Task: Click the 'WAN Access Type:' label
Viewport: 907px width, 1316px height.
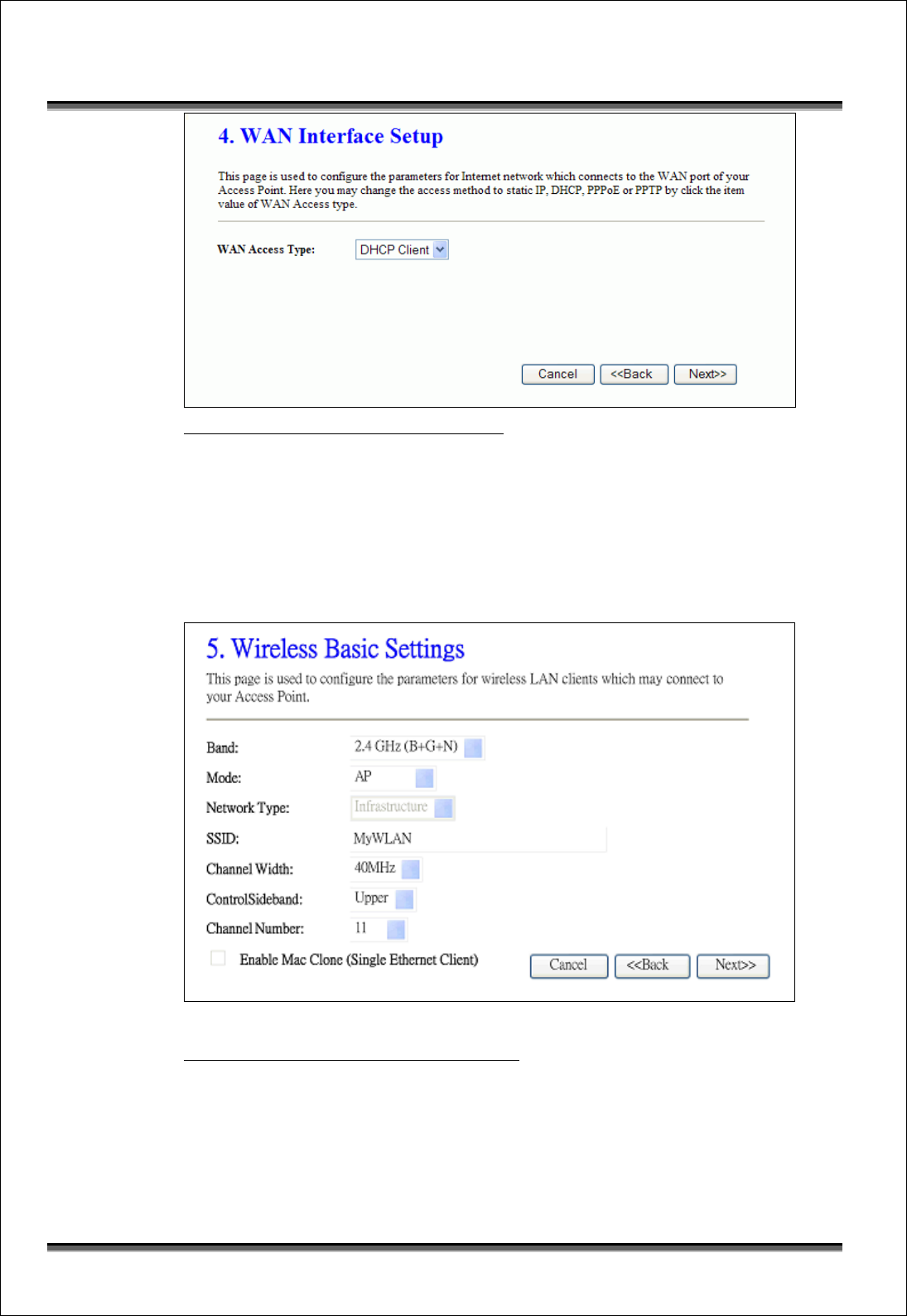Action: coord(266,249)
